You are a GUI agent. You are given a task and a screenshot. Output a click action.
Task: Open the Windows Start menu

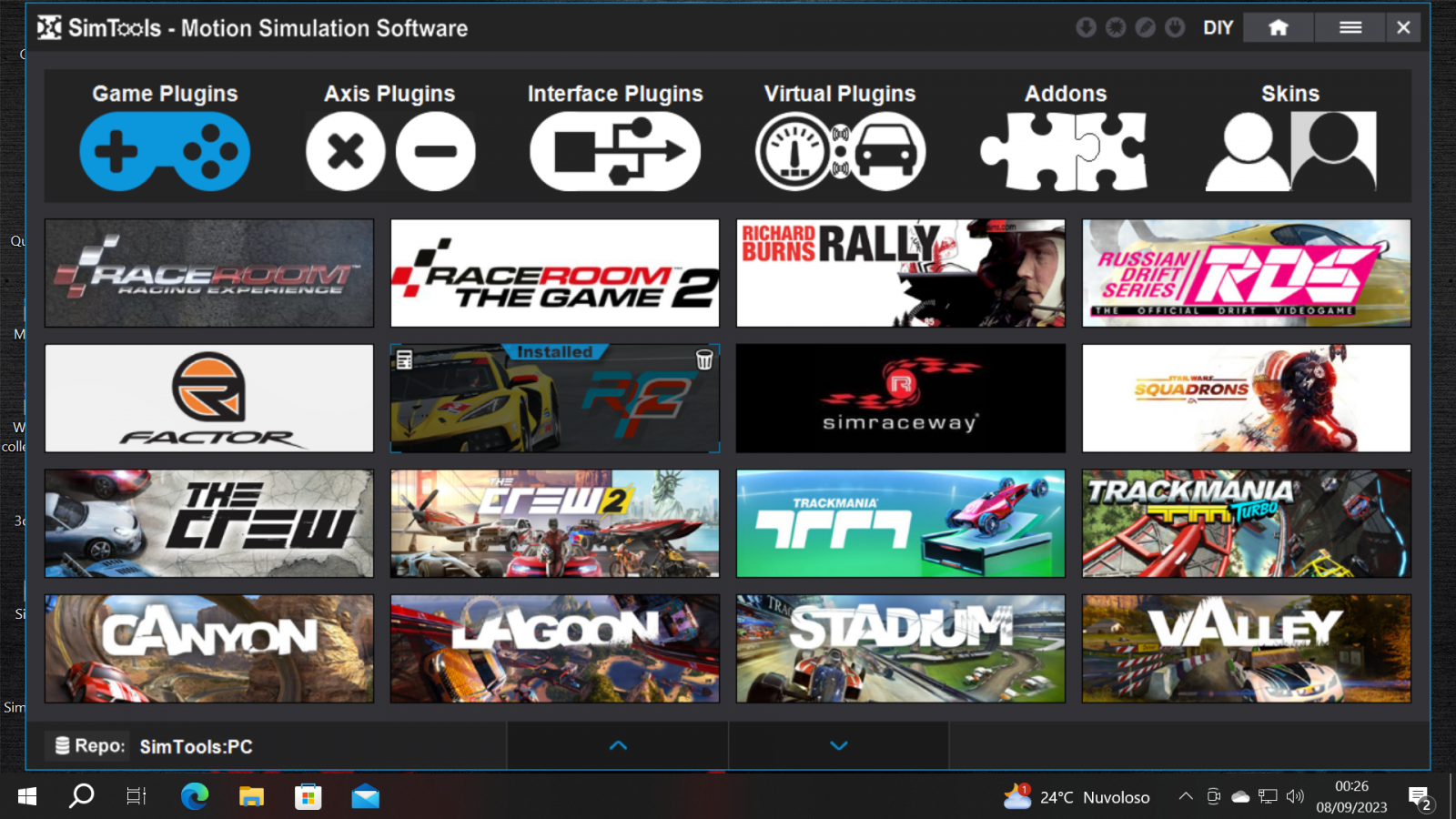click(27, 797)
